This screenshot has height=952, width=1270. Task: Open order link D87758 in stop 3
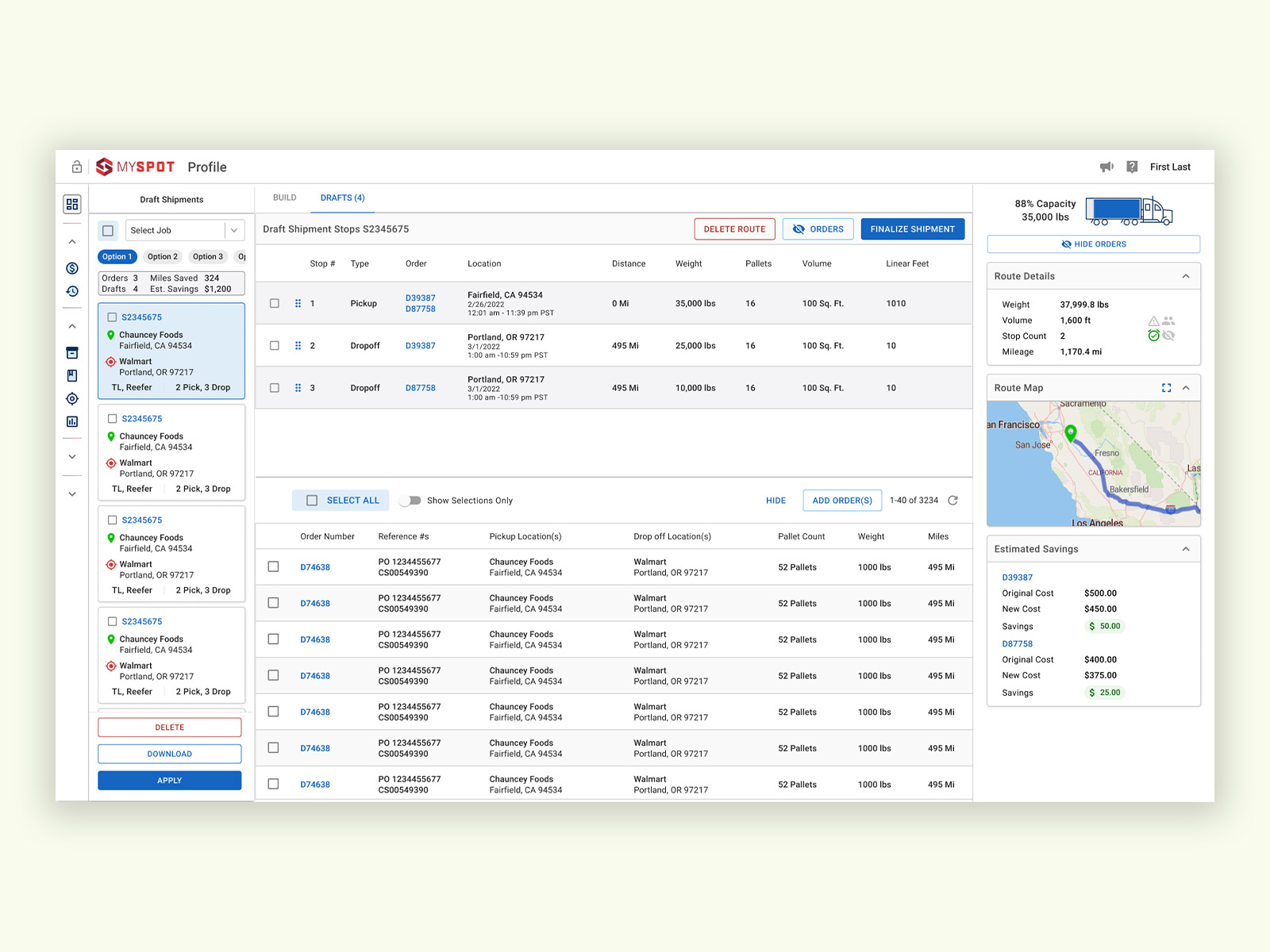(421, 388)
